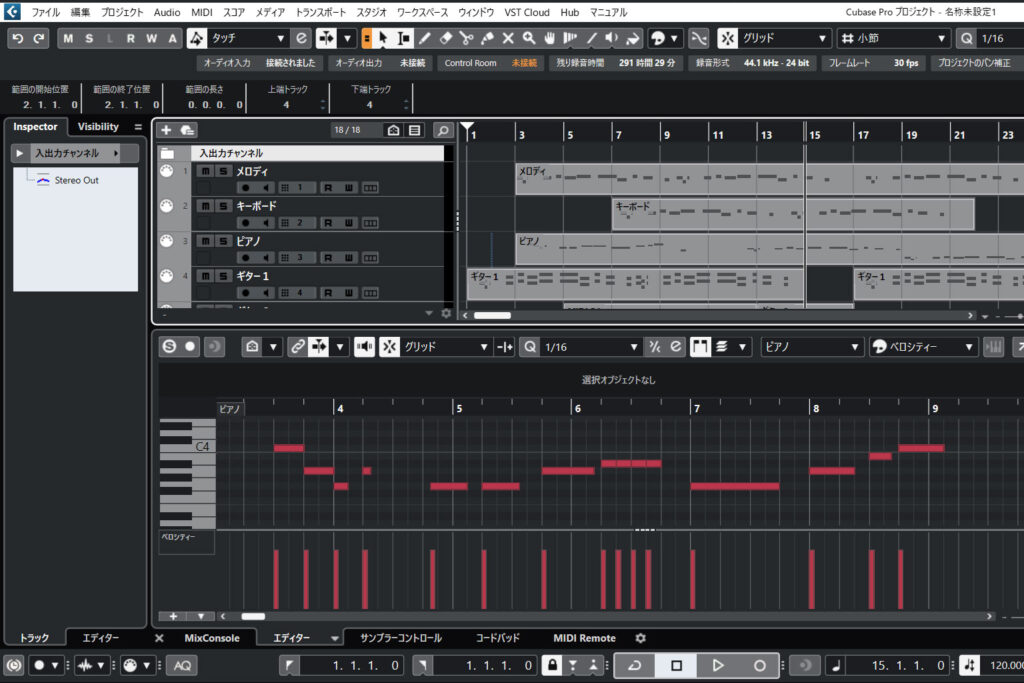Select the Draw pencil tool
The height and width of the screenshot is (683, 1024).
(425, 38)
